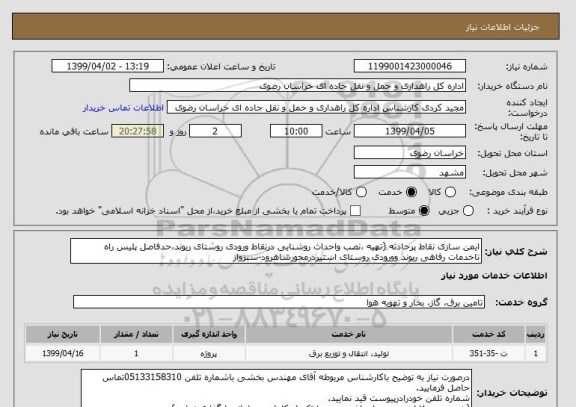Click the remaining time field 20:27:58
Viewport: 576px width, 407px height.
click(x=138, y=131)
